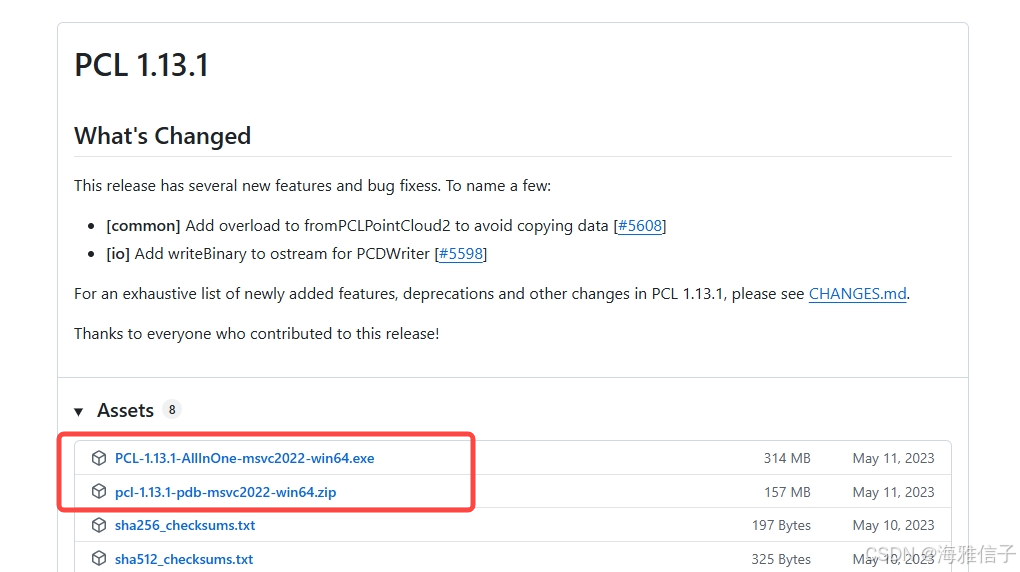
Task: Click package icon beside pcl-1.13.1-pdb zip
Action: click(99, 491)
